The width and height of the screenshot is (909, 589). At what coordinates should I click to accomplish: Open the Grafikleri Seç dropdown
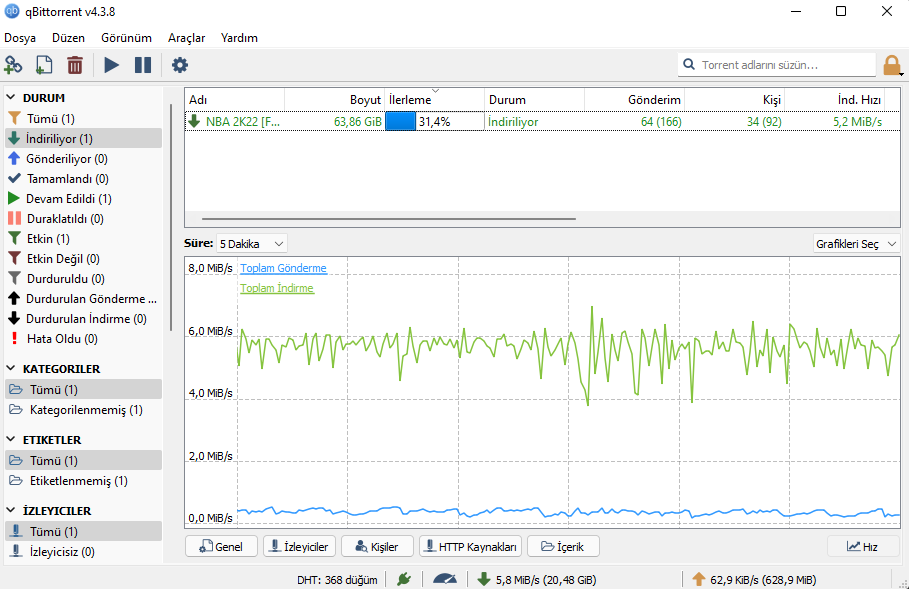click(856, 243)
